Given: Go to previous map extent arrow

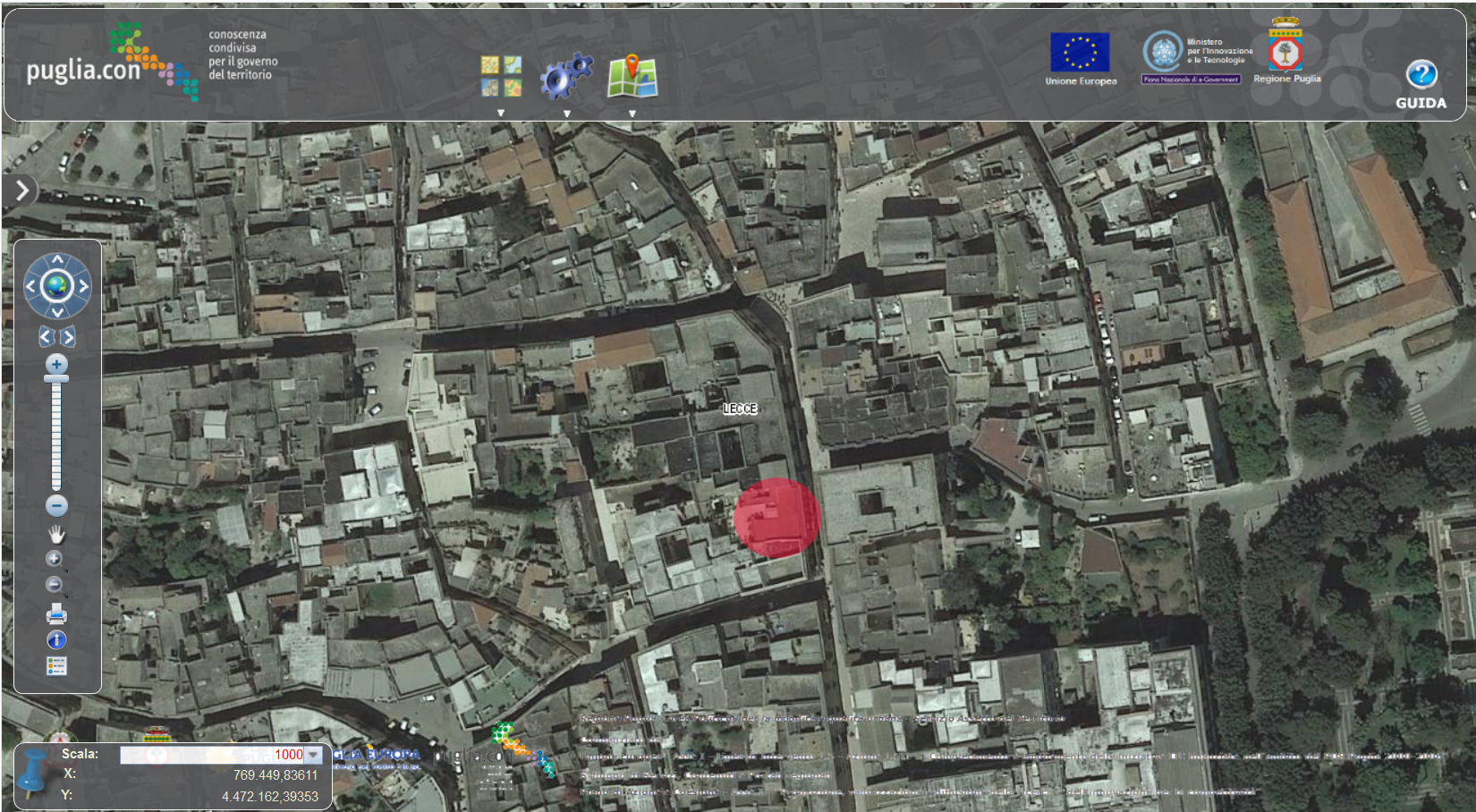Looking at the screenshot, I should pos(47,337).
